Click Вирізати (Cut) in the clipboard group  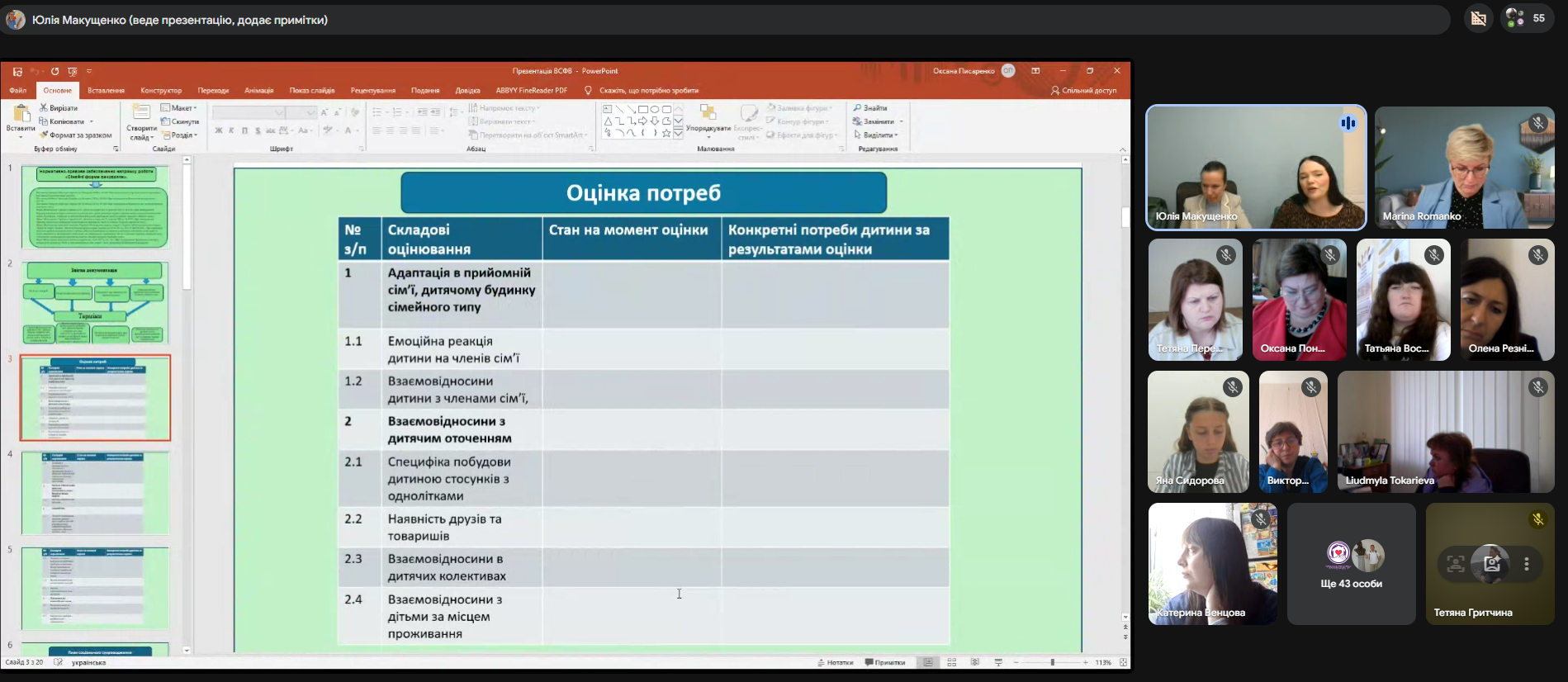tap(59, 108)
